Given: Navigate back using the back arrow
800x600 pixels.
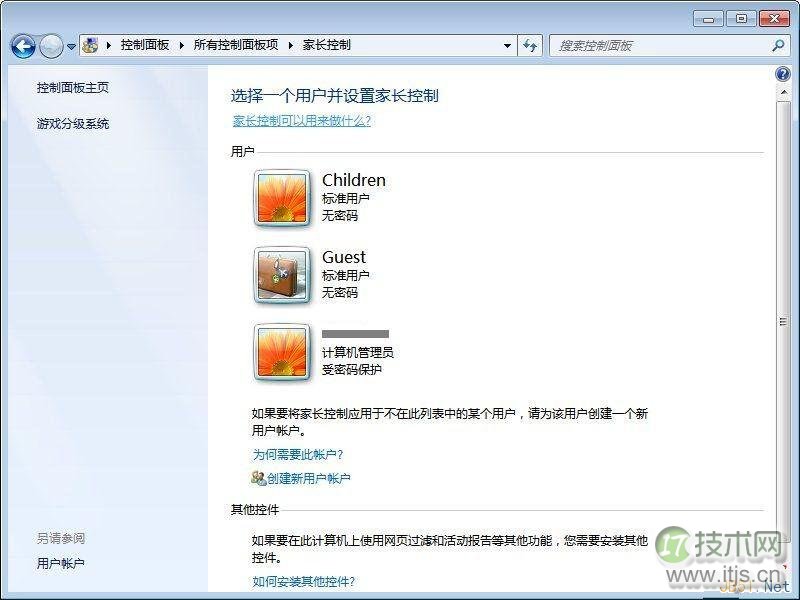Looking at the screenshot, I should pos(22,45).
